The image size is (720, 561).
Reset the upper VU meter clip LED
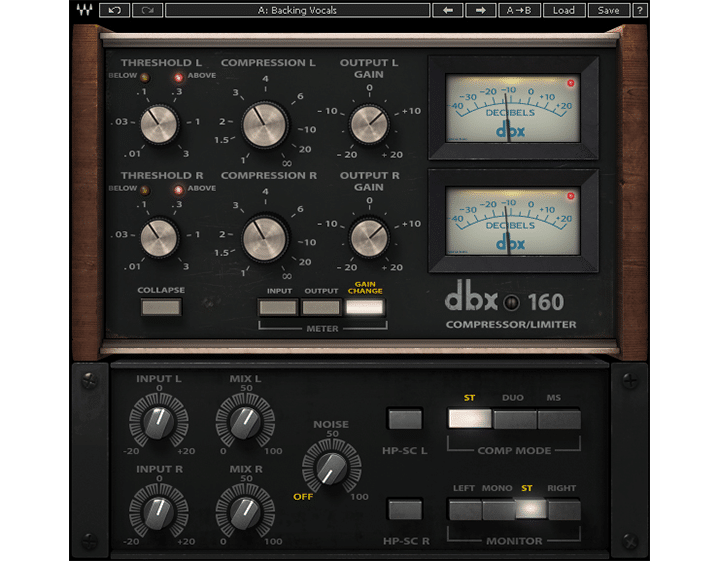(x=571, y=83)
